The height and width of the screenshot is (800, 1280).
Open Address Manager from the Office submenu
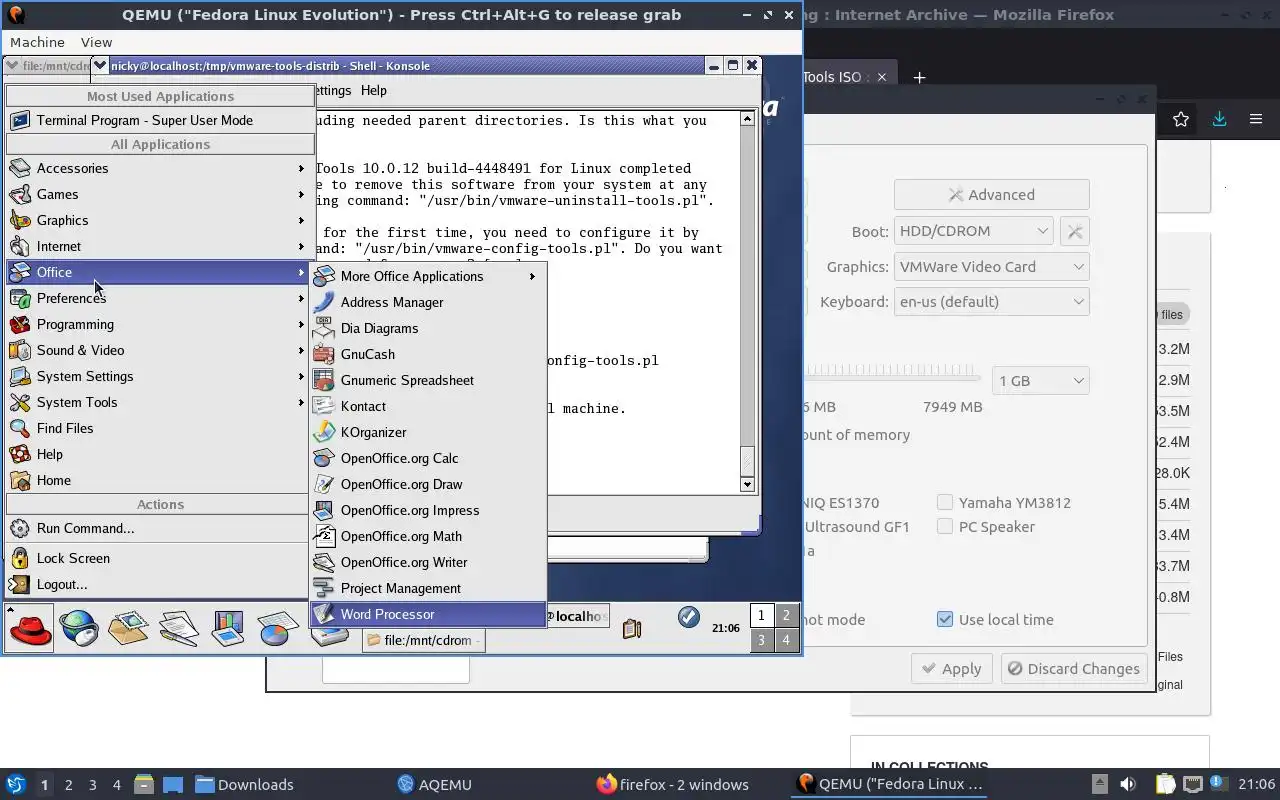coord(428,302)
